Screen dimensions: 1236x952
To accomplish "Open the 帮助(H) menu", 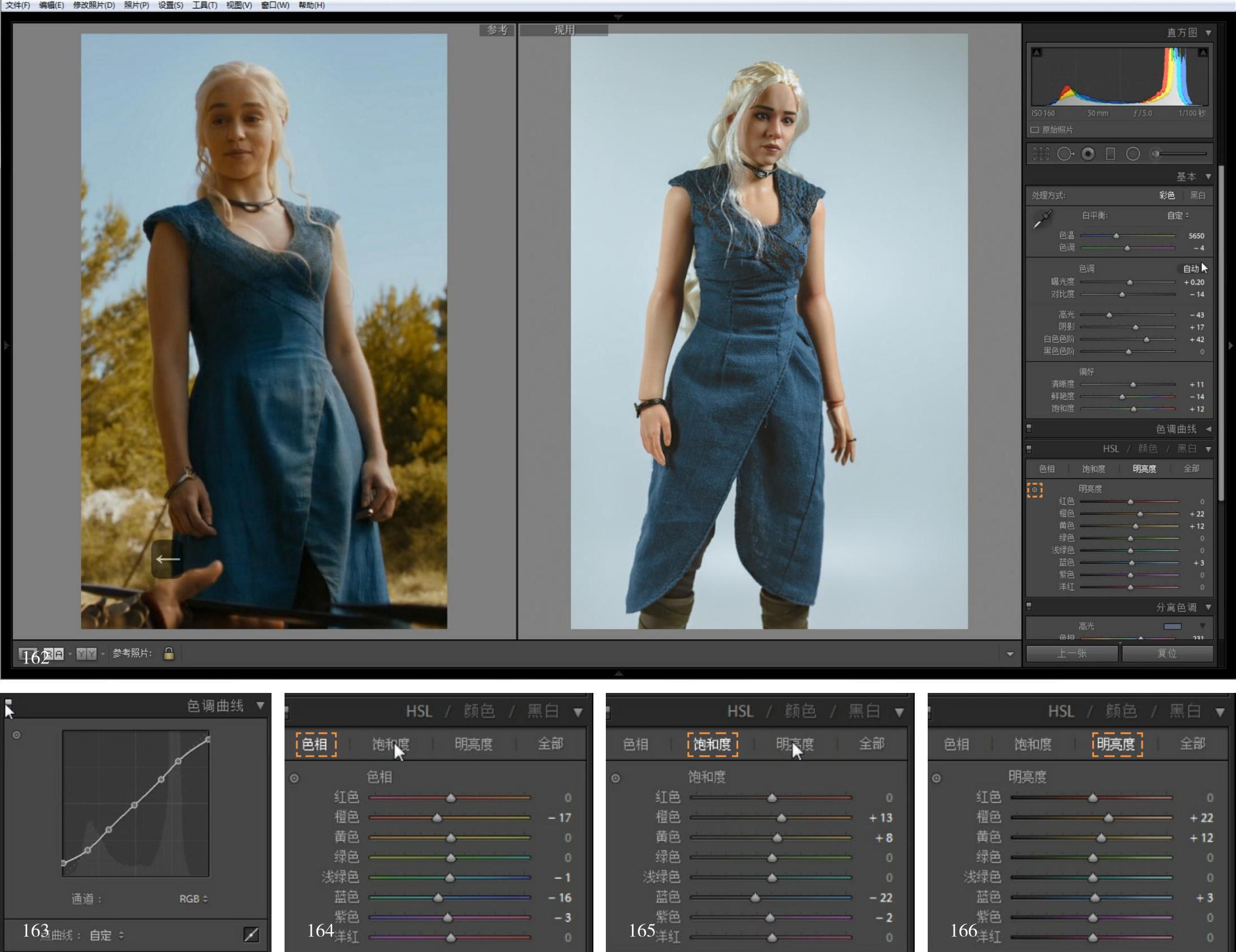I will (x=312, y=5).
